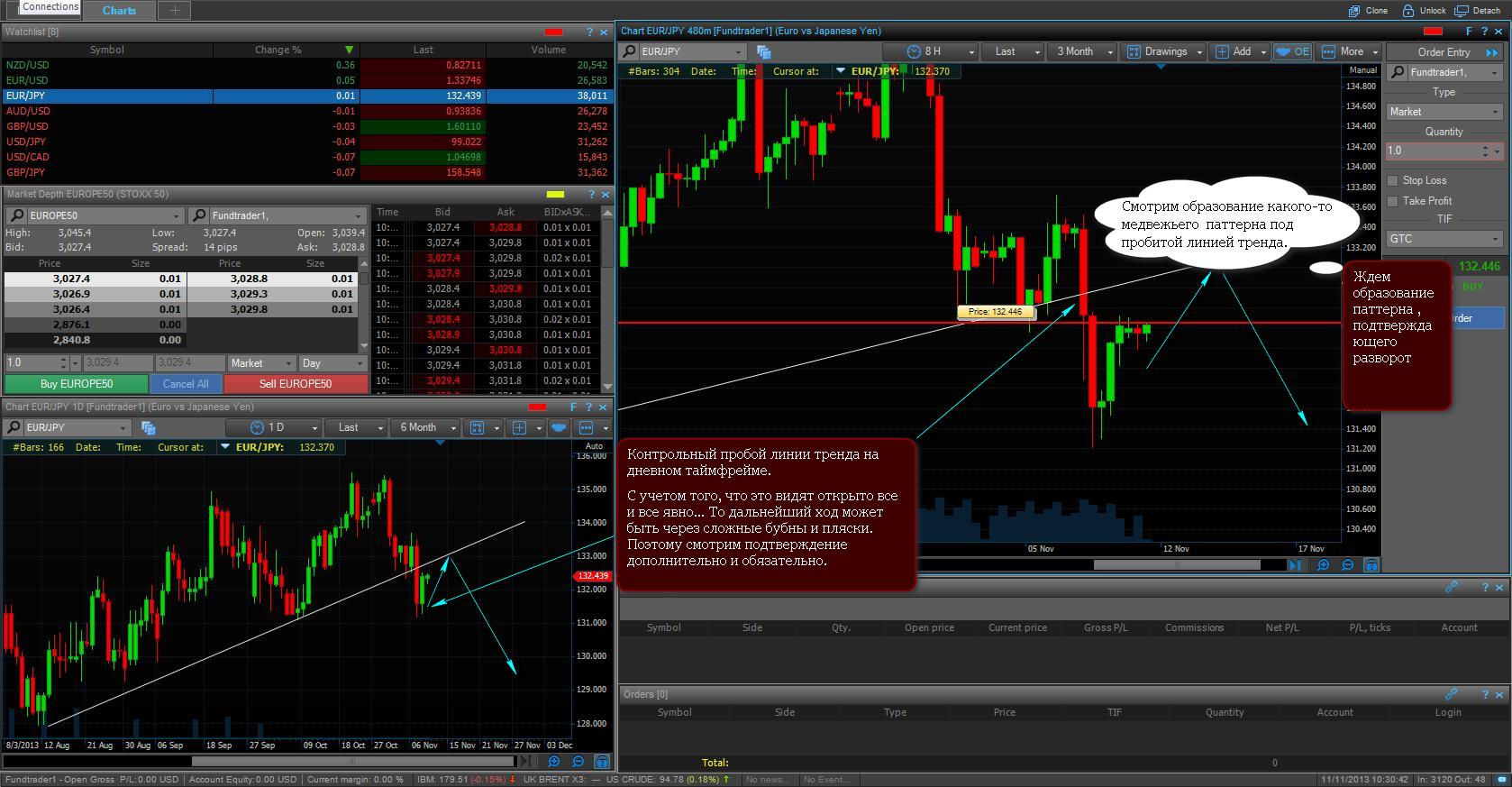The image size is (1512, 787).
Task: Open Drawings dropdown in 480m chart
Action: (1164, 51)
